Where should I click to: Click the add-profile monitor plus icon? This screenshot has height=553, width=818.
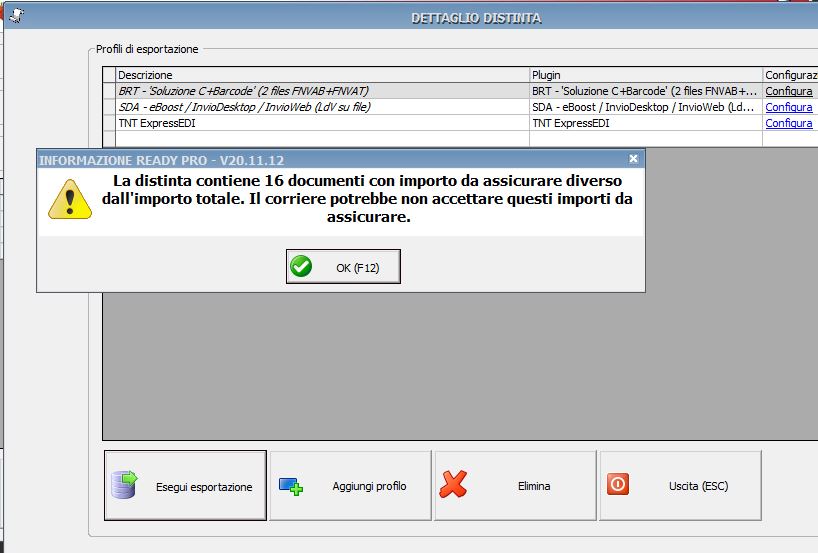tap(291, 486)
